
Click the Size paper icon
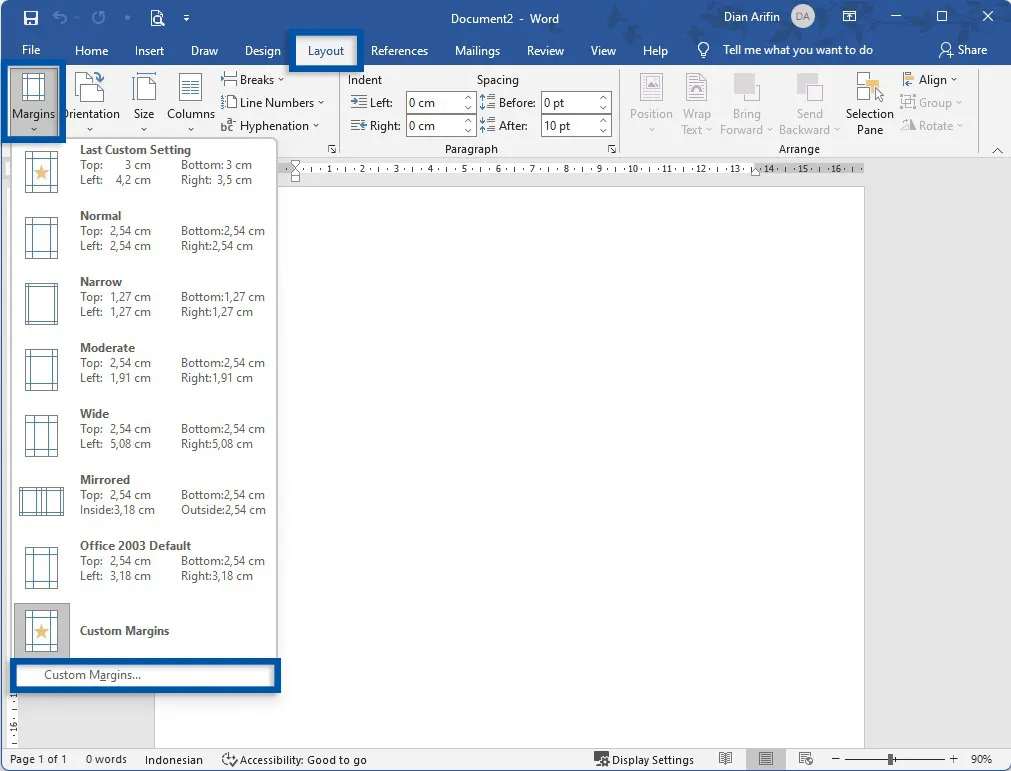144,88
